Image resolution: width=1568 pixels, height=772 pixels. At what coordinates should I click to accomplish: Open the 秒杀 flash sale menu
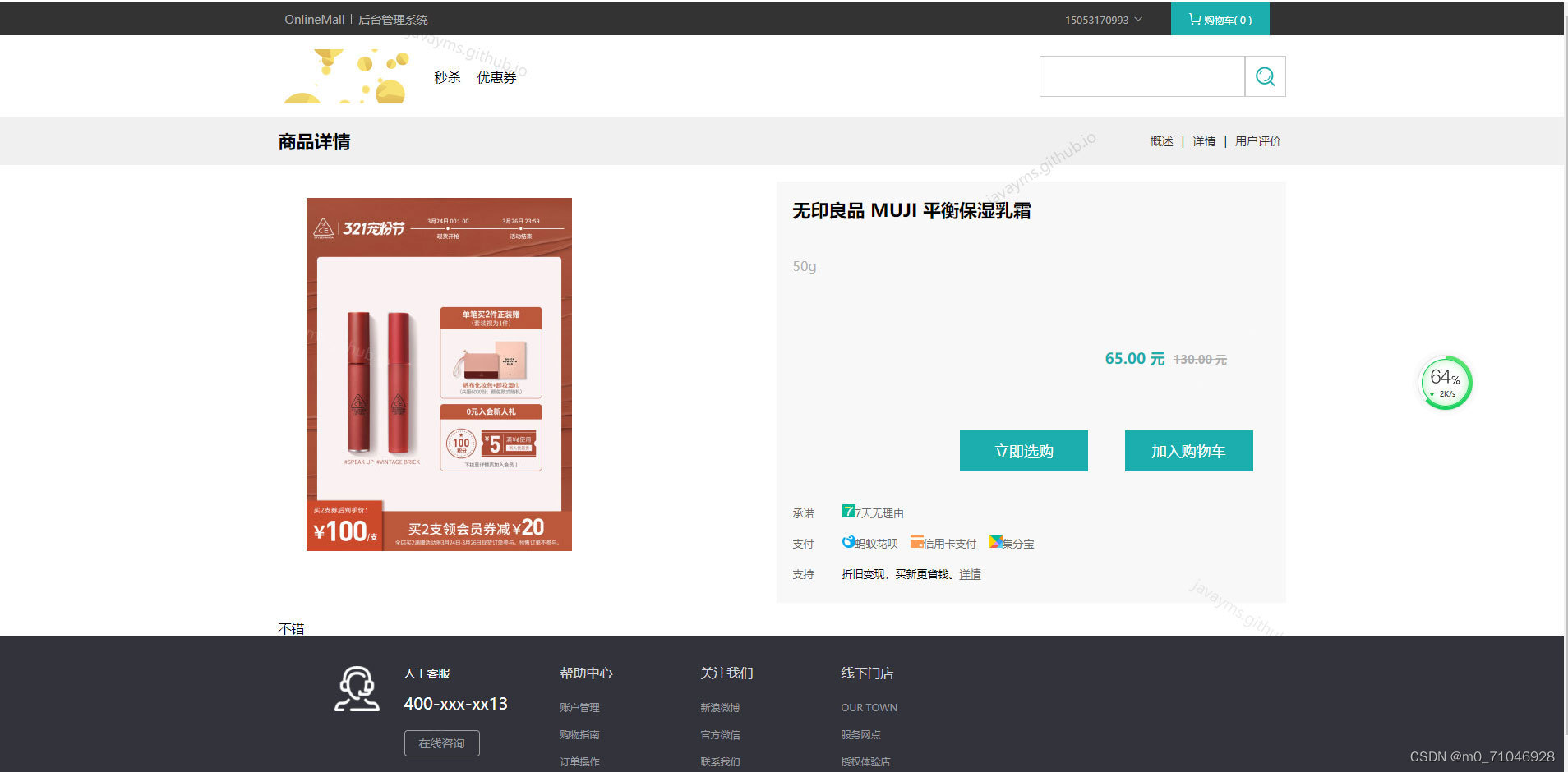[447, 77]
